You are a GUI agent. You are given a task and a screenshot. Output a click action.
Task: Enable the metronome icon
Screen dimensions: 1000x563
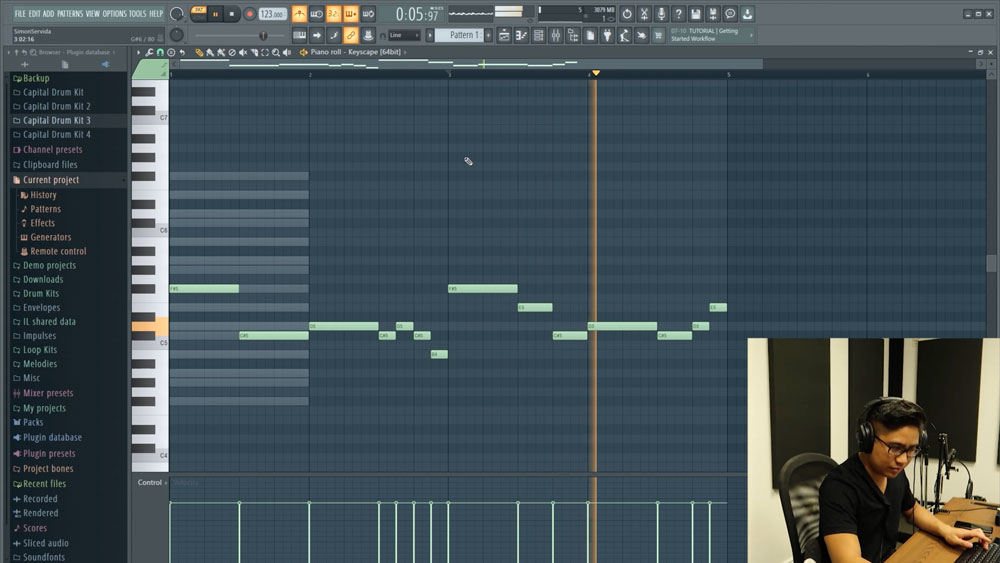[x=299, y=14]
